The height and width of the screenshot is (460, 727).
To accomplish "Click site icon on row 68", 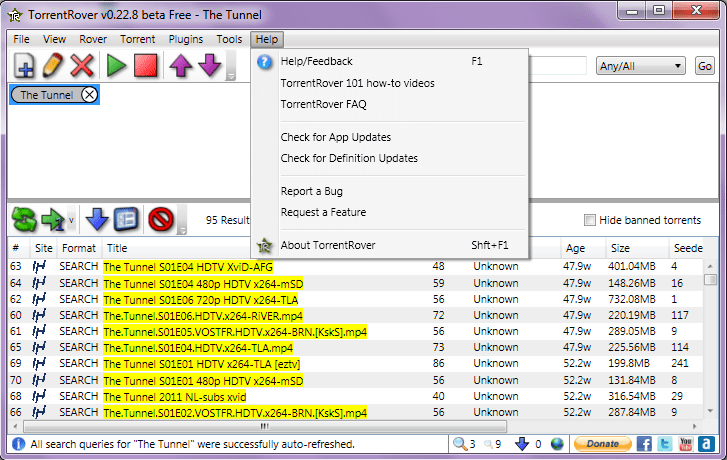I will point(39,396).
